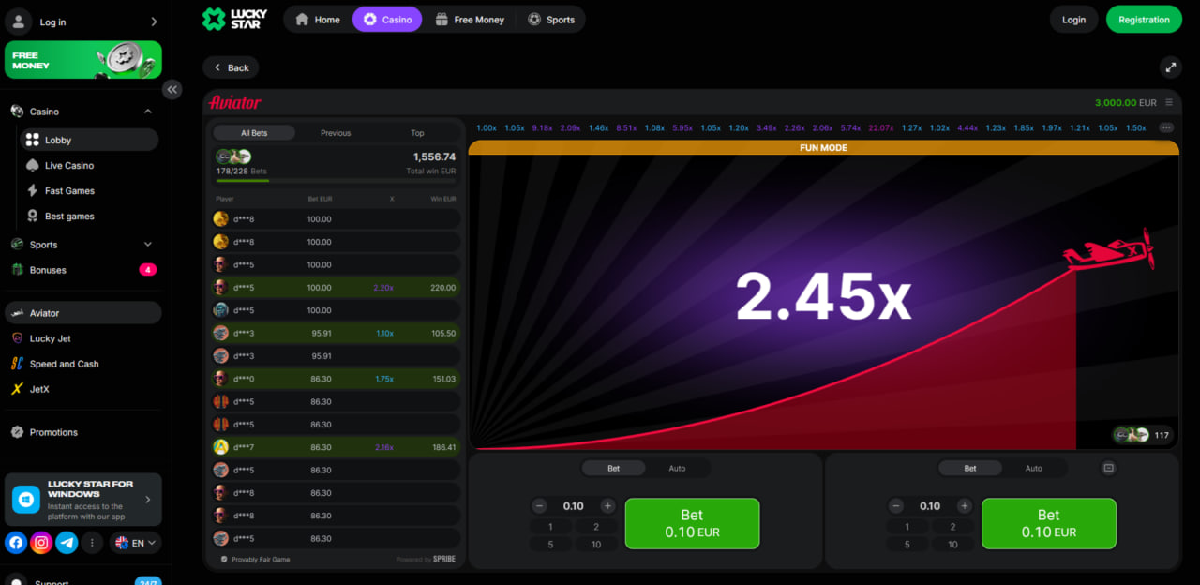Click the right bet amount field 0.10
Viewport: 1200px width, 585px height.
tap(930, 506)
